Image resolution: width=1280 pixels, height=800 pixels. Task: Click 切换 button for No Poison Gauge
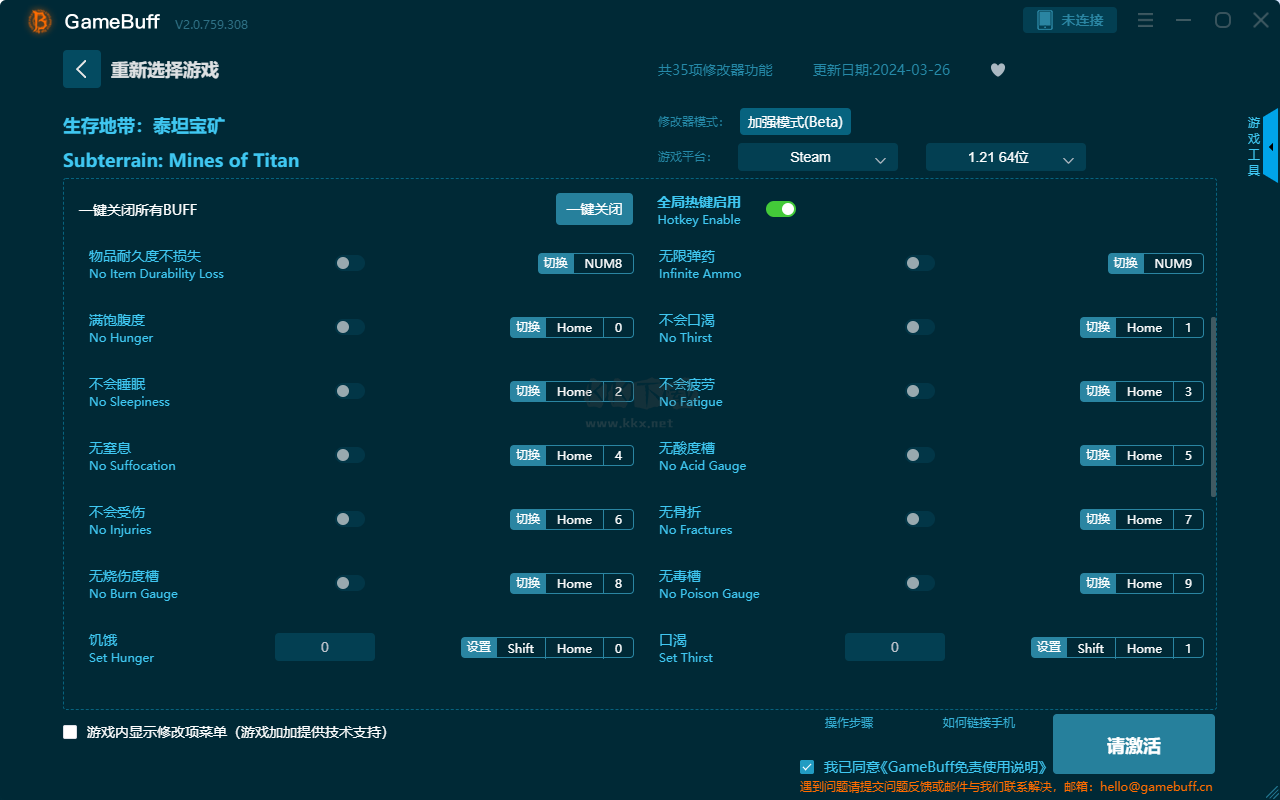[x=1098, y=583]
